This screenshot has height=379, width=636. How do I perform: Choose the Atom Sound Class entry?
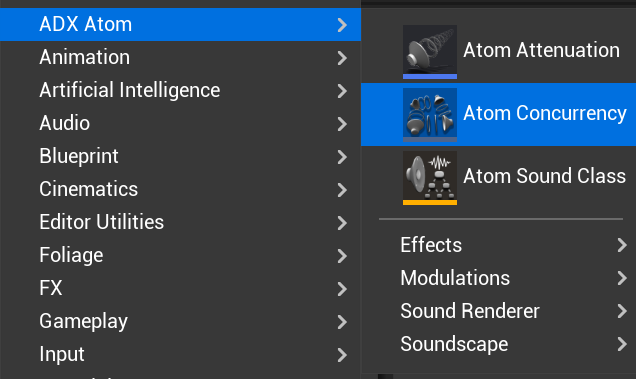click(x=498, y=178)
